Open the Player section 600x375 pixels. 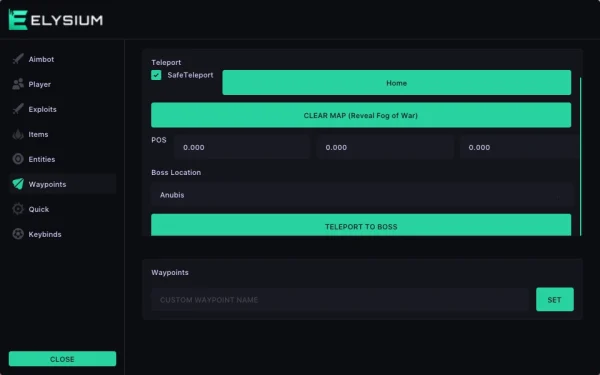point(62,84)
